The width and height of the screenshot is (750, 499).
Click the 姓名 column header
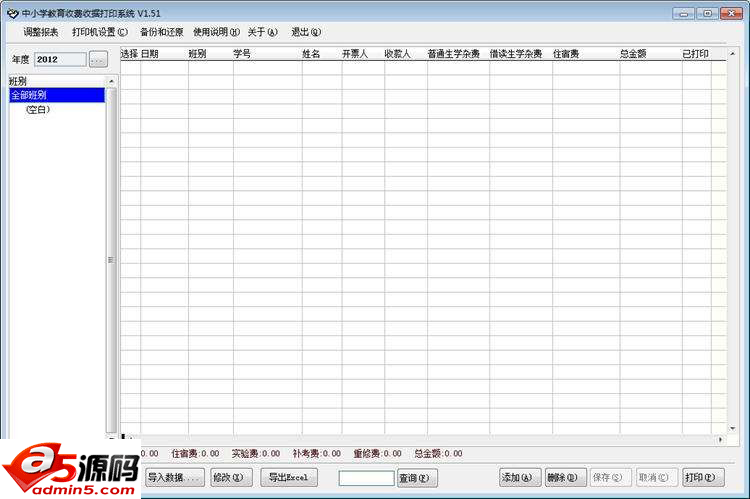(322, 54)
